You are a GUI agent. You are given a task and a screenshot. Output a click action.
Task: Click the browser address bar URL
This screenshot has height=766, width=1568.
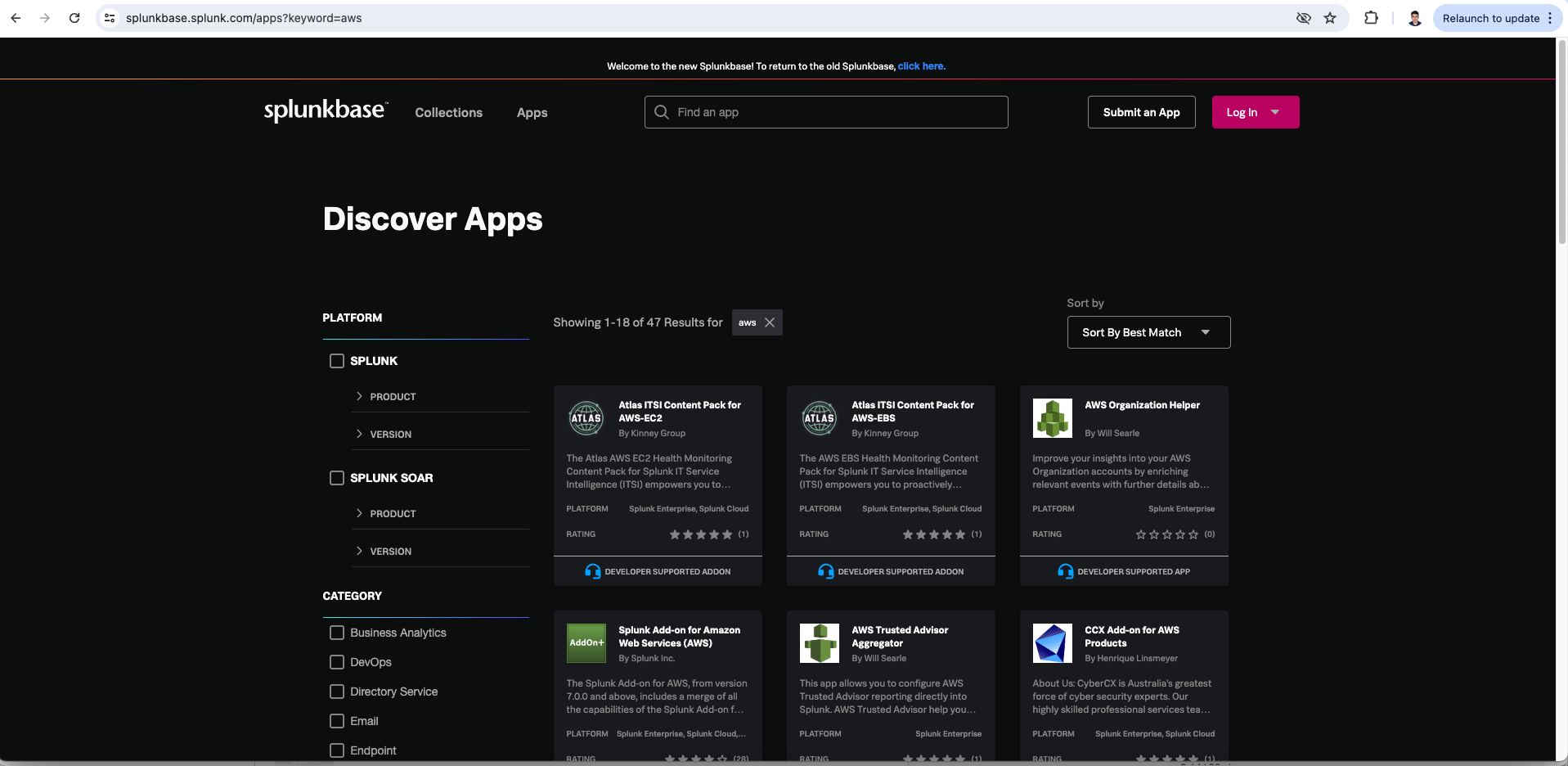(244, 18)
